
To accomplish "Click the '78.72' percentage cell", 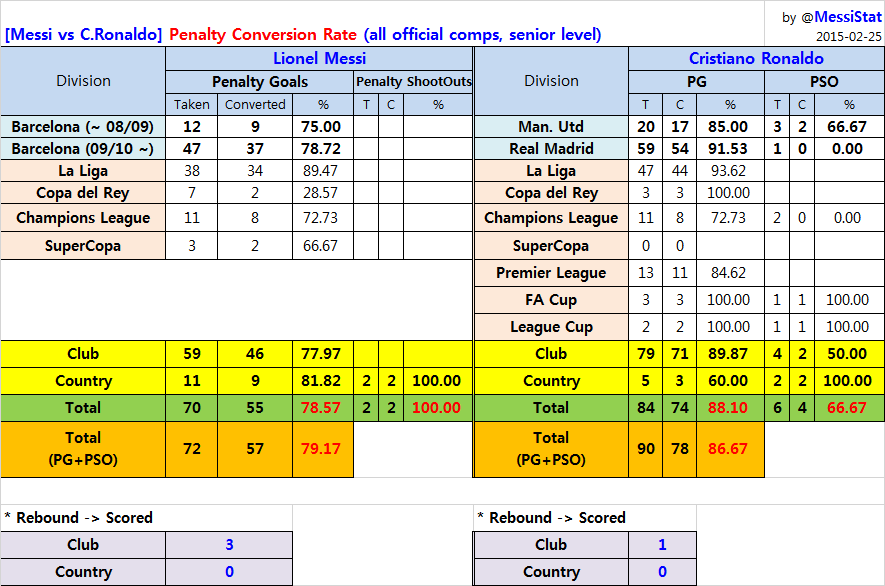I will coord(323,148).
